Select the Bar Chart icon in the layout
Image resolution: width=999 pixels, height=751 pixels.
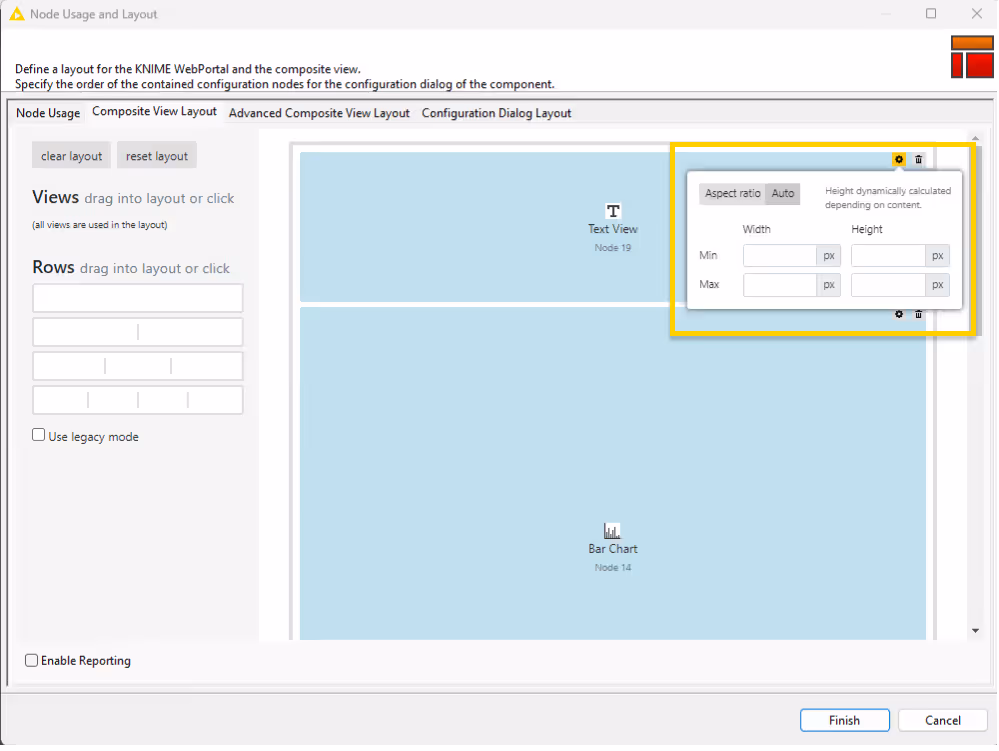click(x=612, y=530)
